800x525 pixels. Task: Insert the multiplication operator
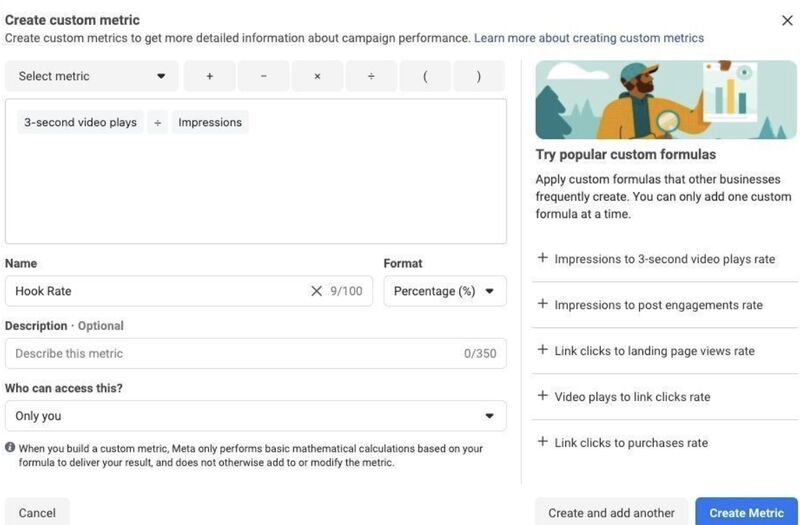coord(317,76)
